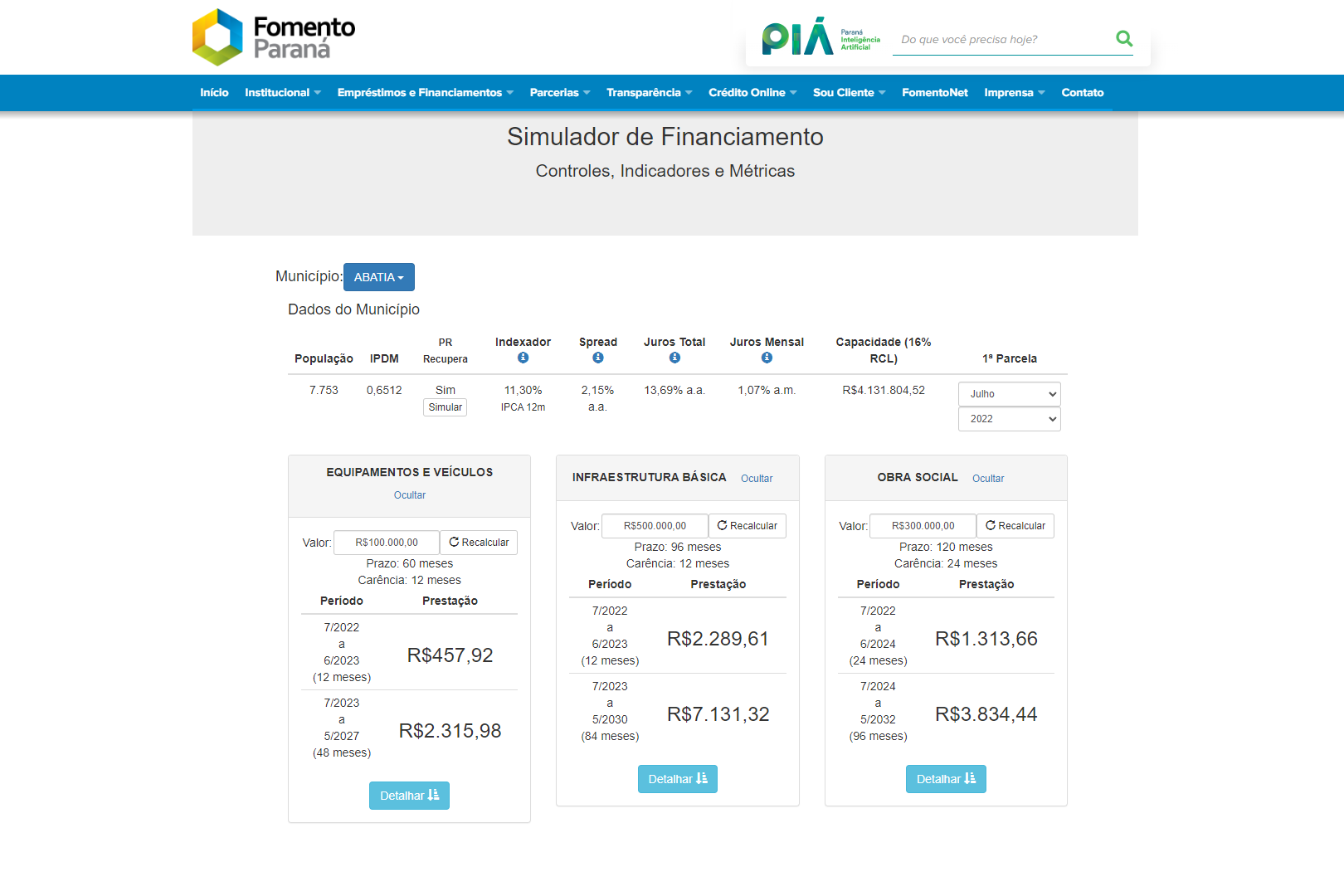The height and width of the screenshot is (896, 1344).
Task: Open the Fomento Paraná logo homepage
Action: click(x=274, y=37)
